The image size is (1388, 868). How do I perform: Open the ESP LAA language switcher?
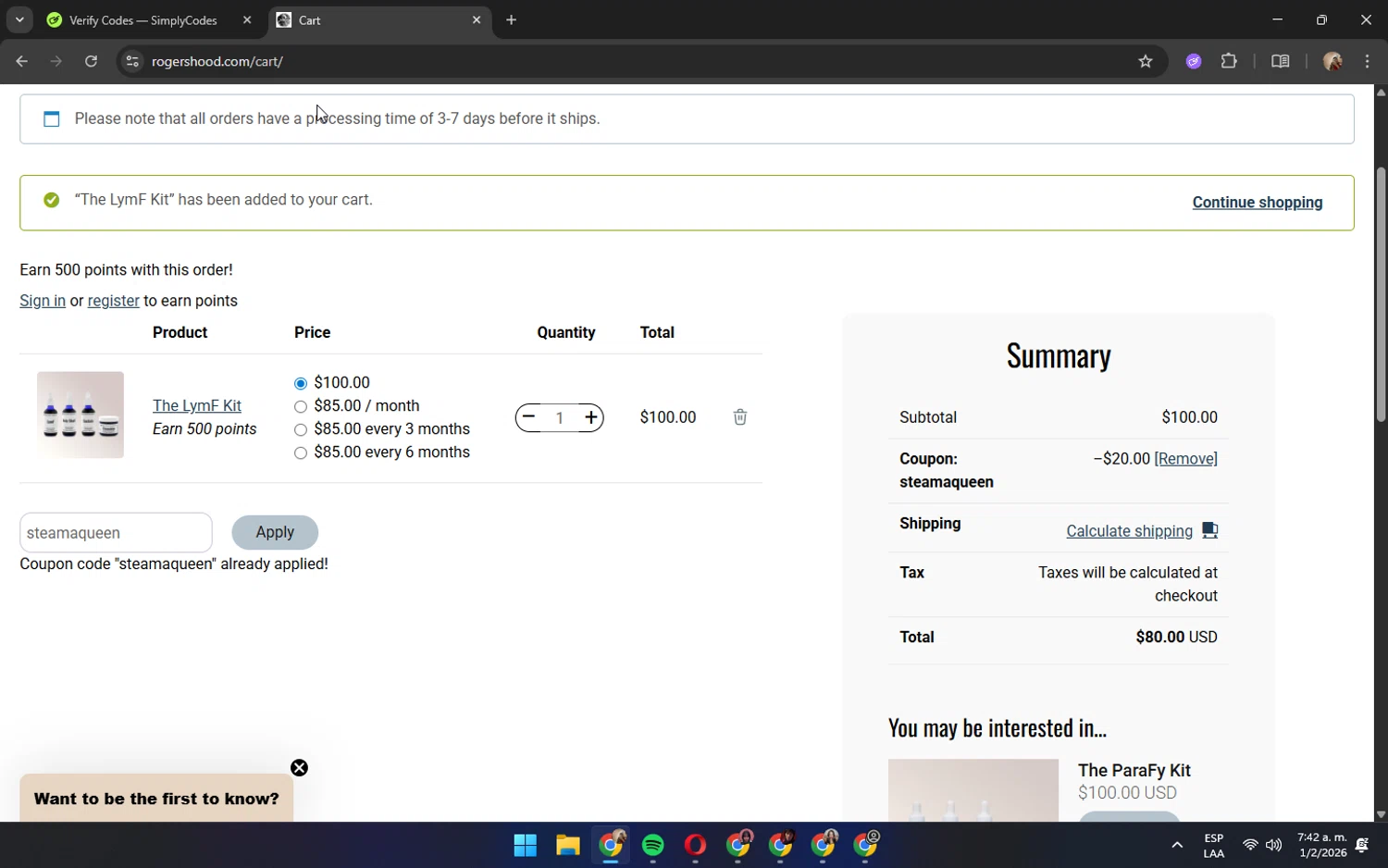pos(1214,845)
